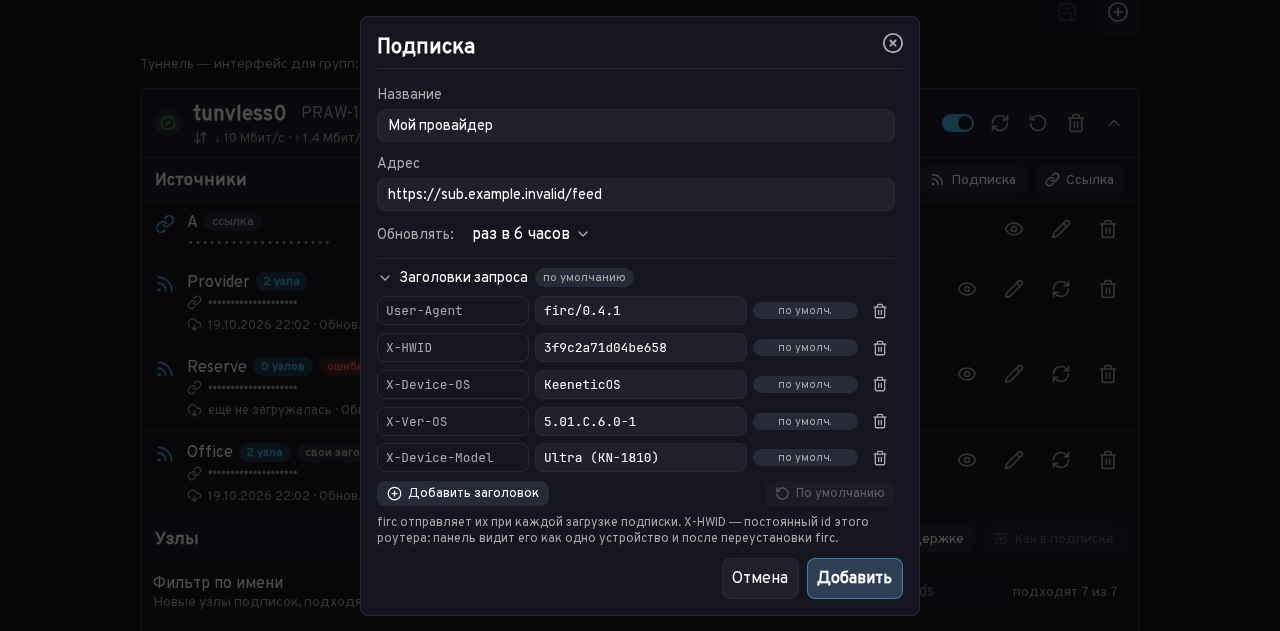Screen dimensions: 1280x631
Task: Click the 5.01.C.6.0-1 value field
Action: tap(641, 421)
